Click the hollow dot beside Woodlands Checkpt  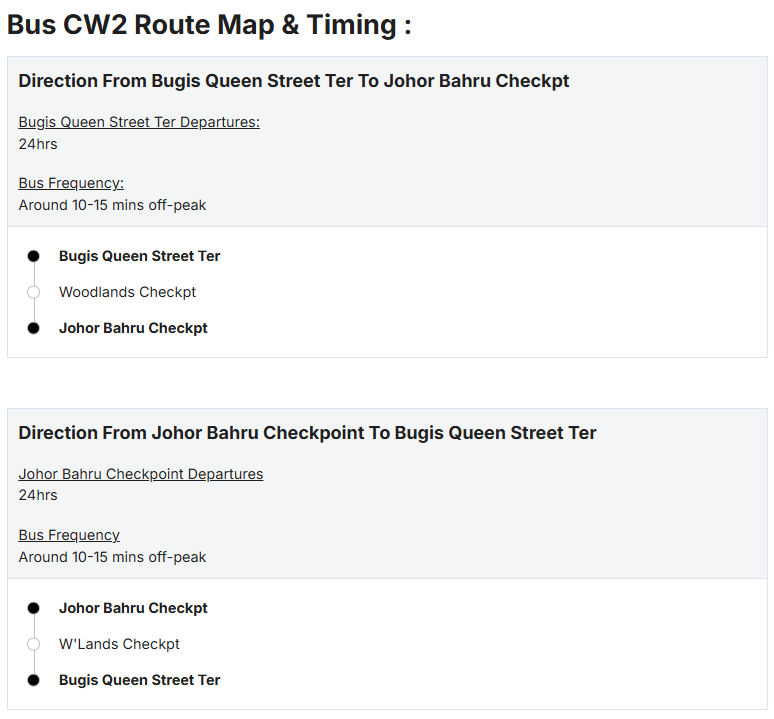click(x=33, y=292)
